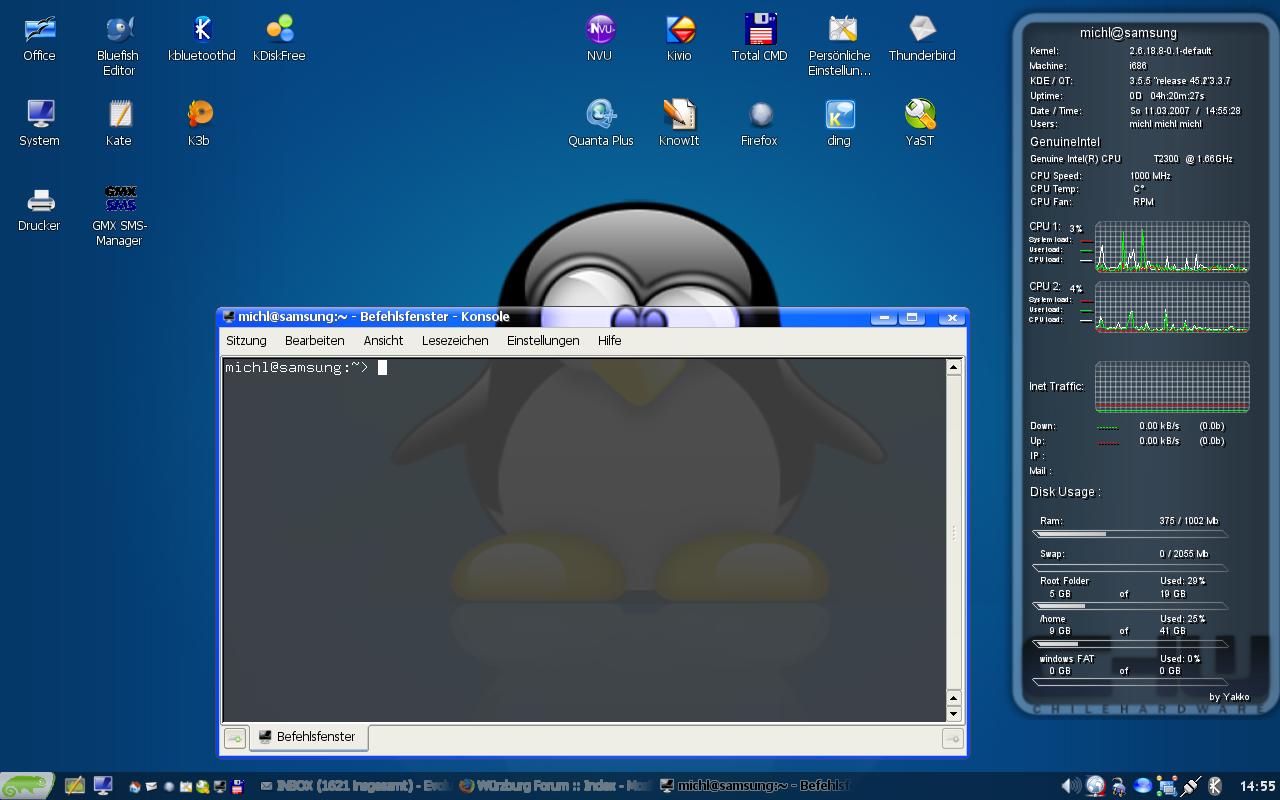
Task: Click the volume speaker tray icon
Action: 1071,786
